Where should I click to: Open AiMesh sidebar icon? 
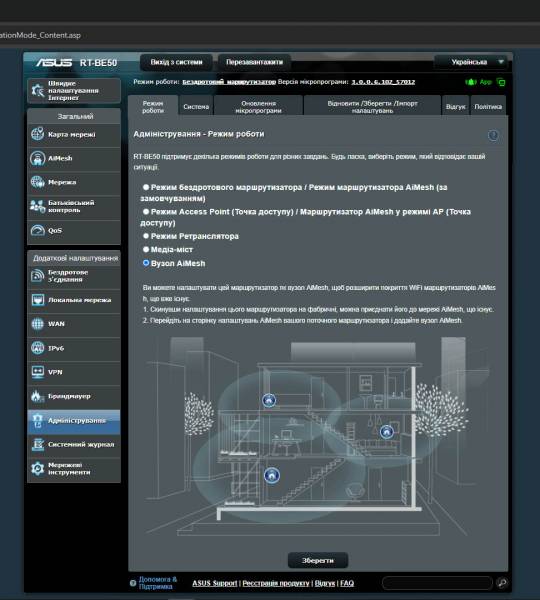[38, 158]
